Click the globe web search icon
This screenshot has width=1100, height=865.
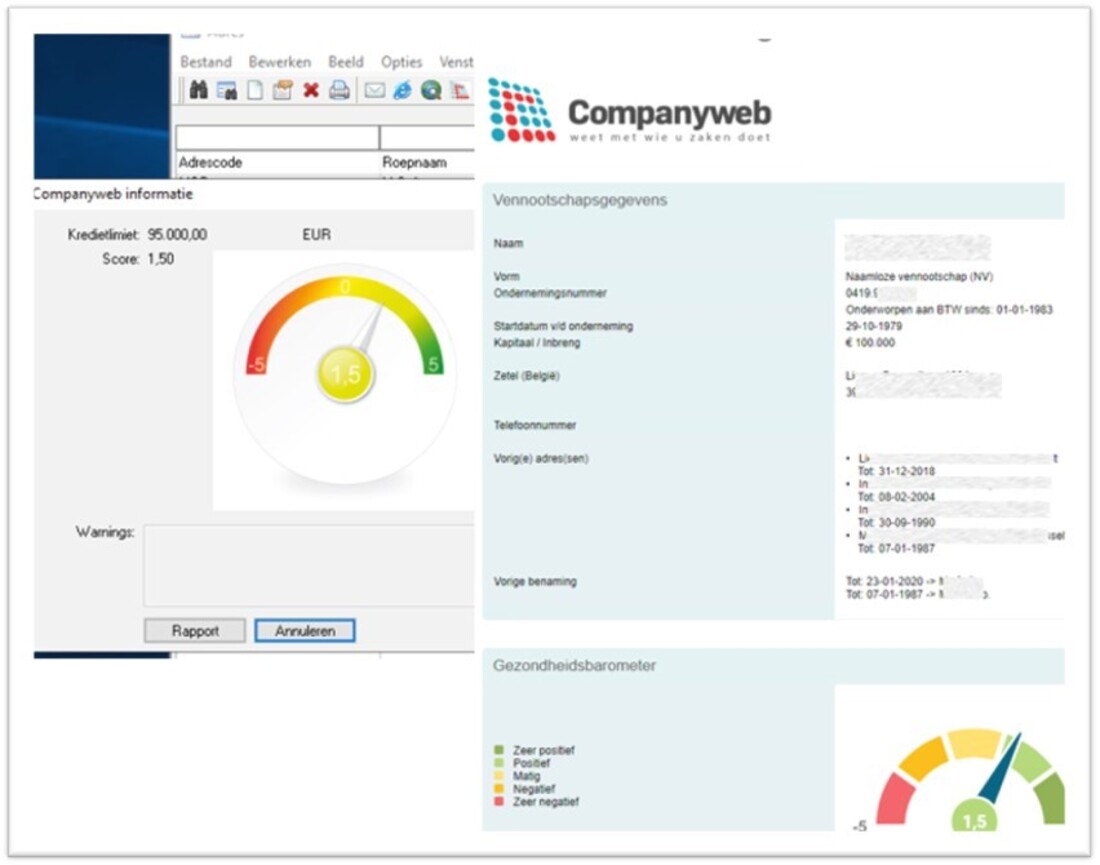point(431,90)
